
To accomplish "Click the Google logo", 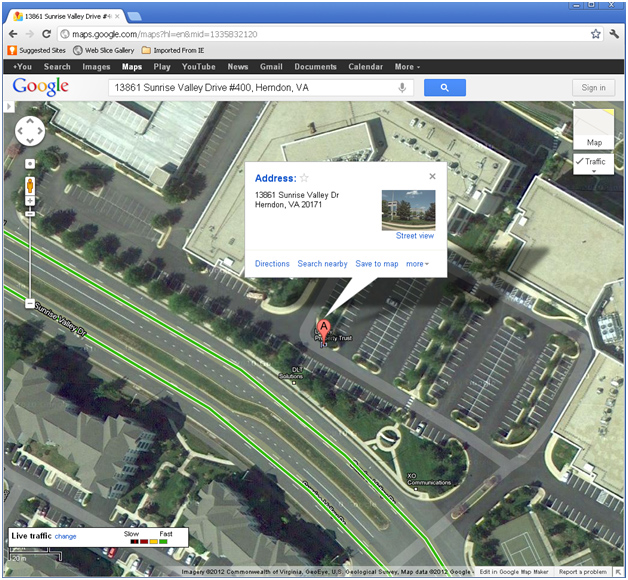I will [x=40, y=87].
